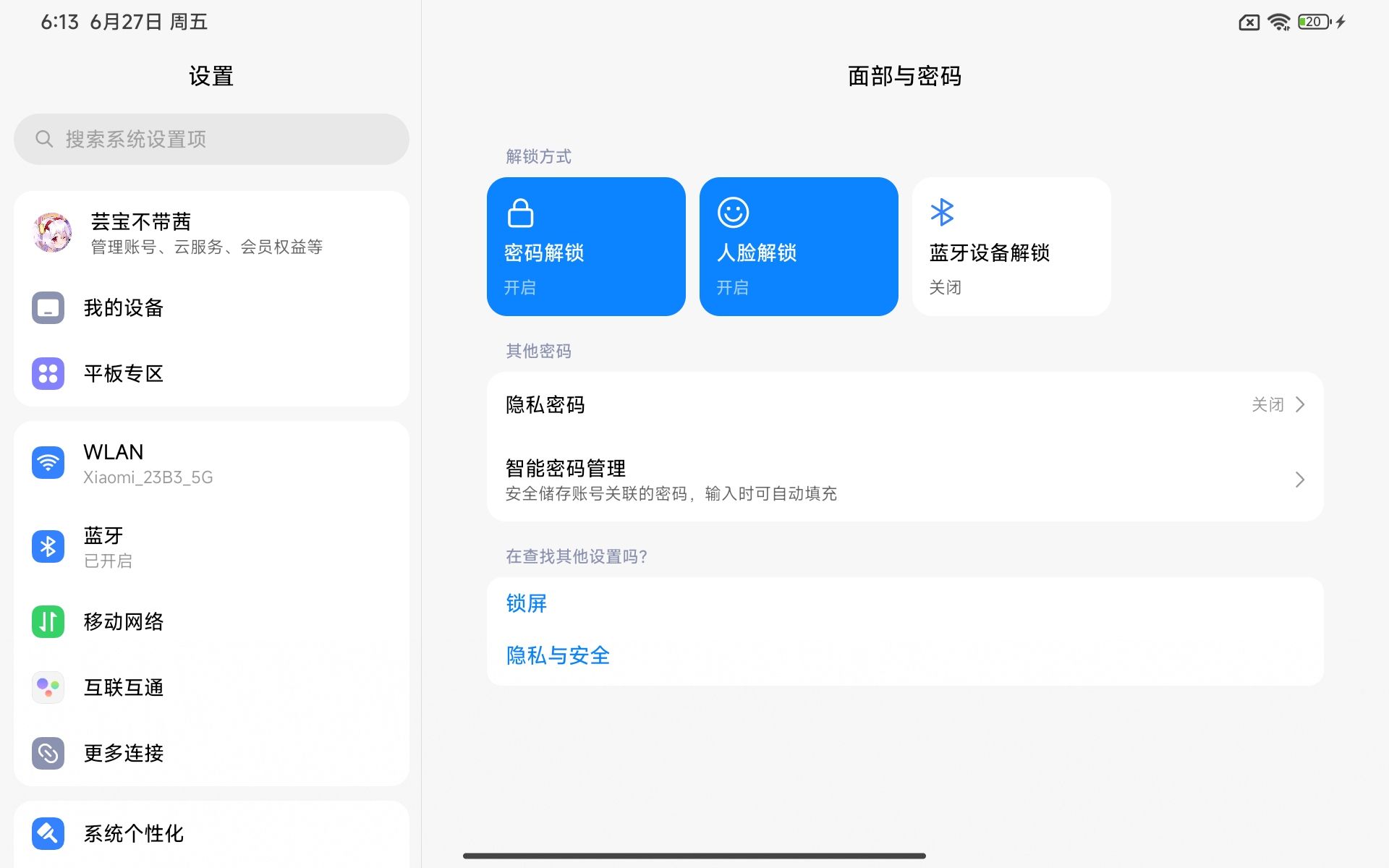Tap the 其他密码 section header
The height and width of the screenshot is (868, 1389).
[538, 351]
